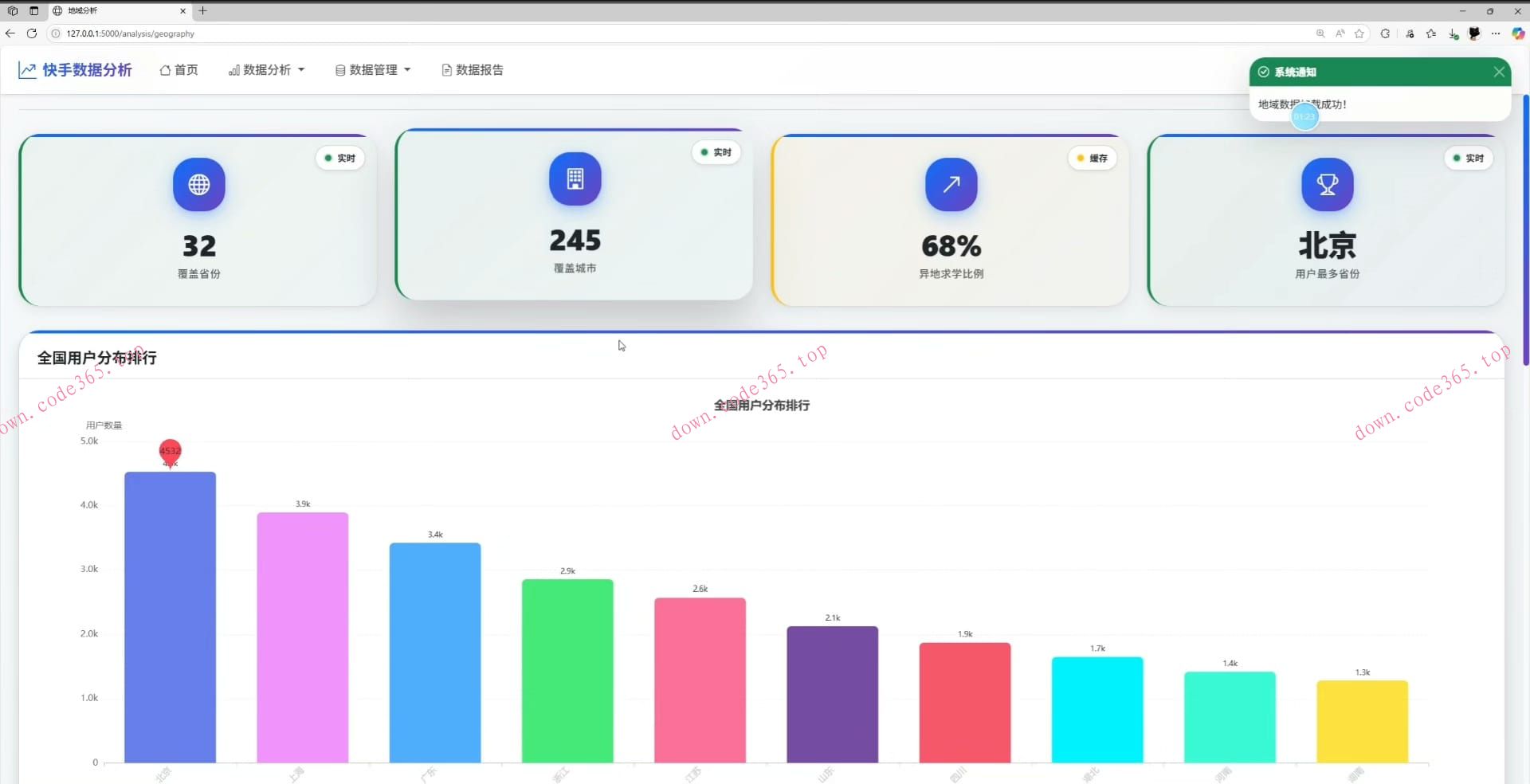Open the browser profile avatar

click(1474, 33)
